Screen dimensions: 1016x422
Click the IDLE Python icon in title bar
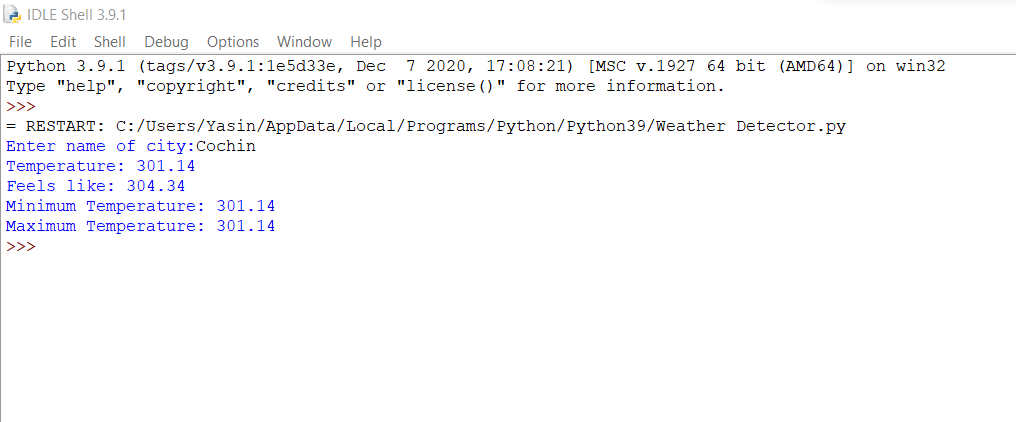point(12,14)
